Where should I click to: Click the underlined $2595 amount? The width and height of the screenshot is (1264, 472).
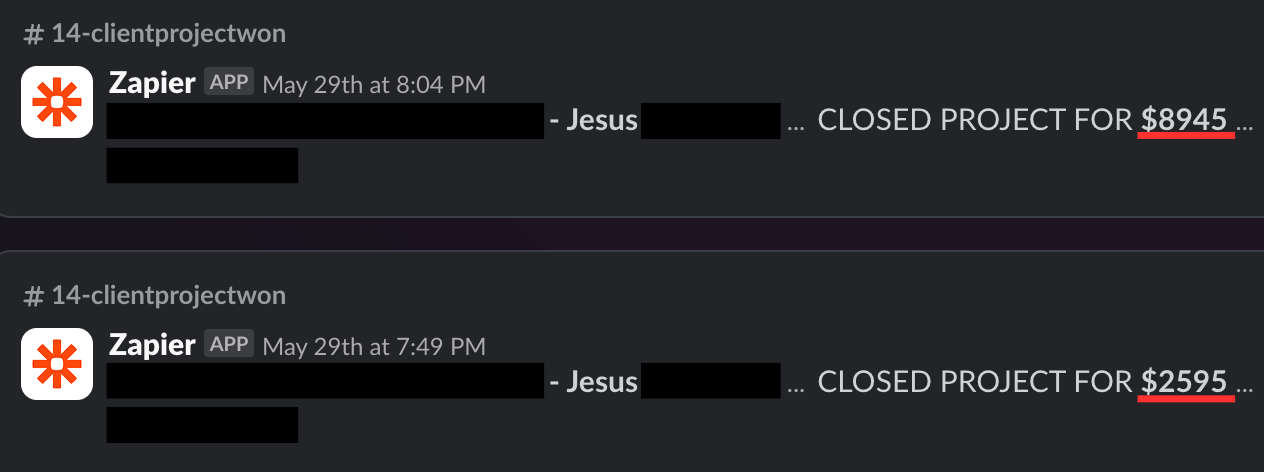click(x=1184, y=382)
